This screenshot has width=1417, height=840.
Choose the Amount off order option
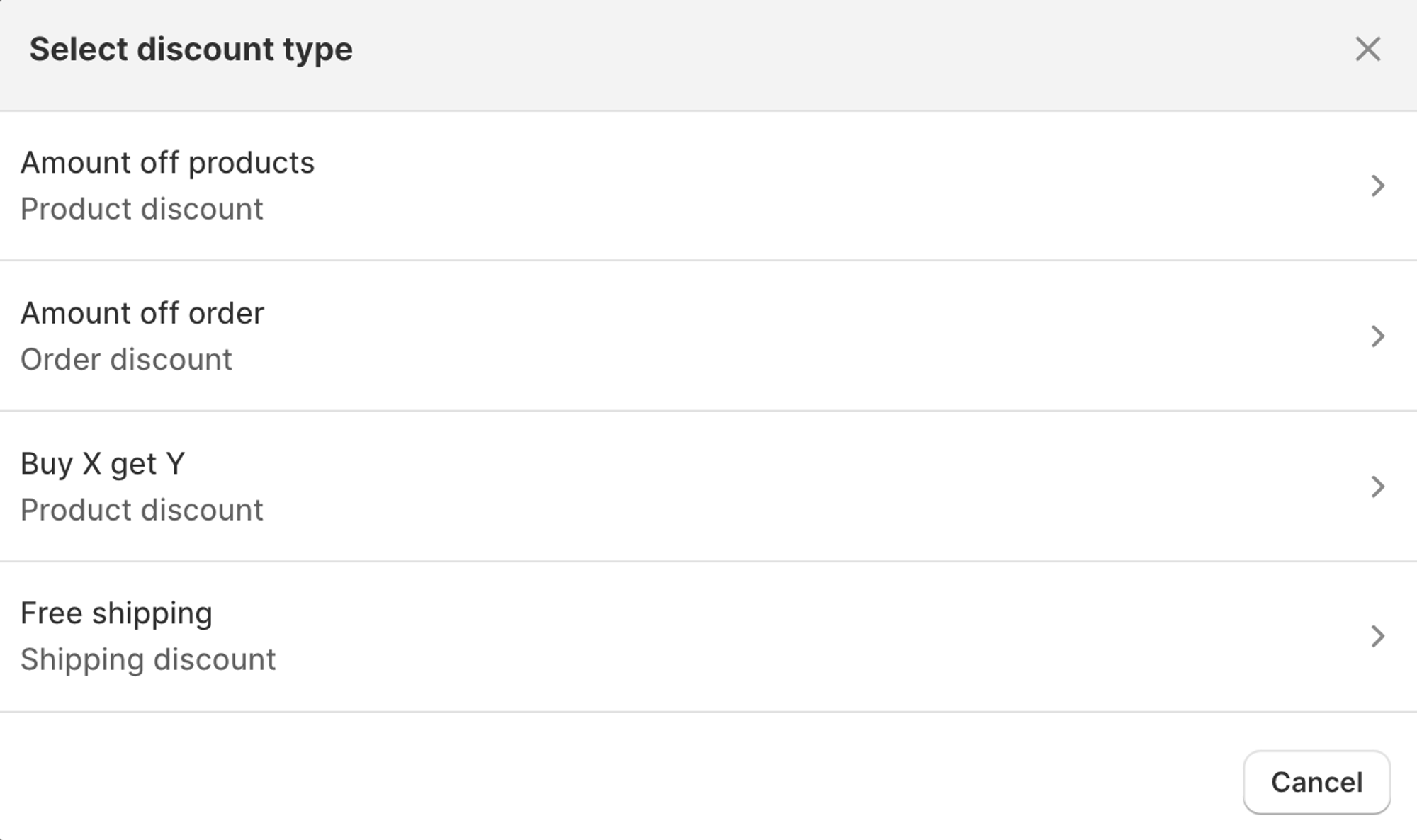click(x=142, y=313)
